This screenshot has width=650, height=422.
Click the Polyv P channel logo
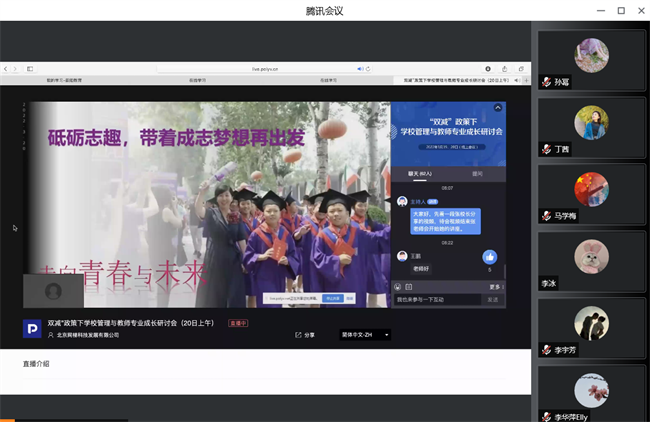(32, 328)
